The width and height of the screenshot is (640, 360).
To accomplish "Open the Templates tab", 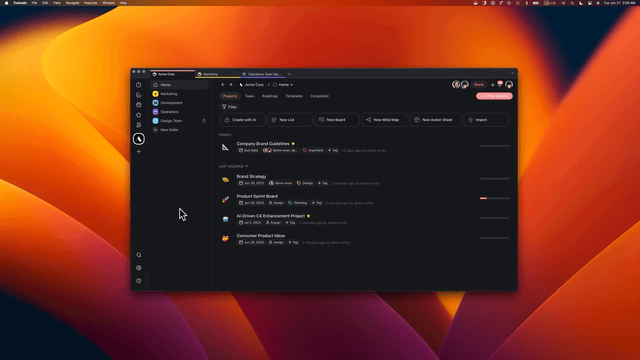I will pyautogui.click(x=294, y=96).
